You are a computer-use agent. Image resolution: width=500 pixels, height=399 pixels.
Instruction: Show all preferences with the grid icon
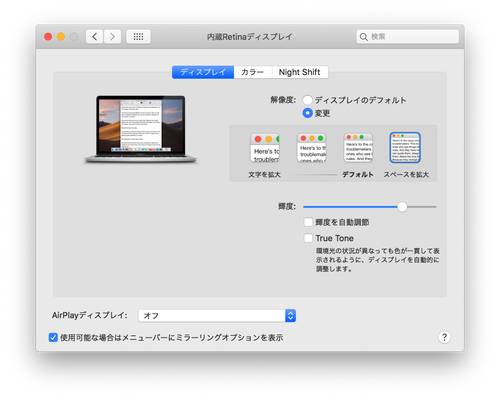138,37
